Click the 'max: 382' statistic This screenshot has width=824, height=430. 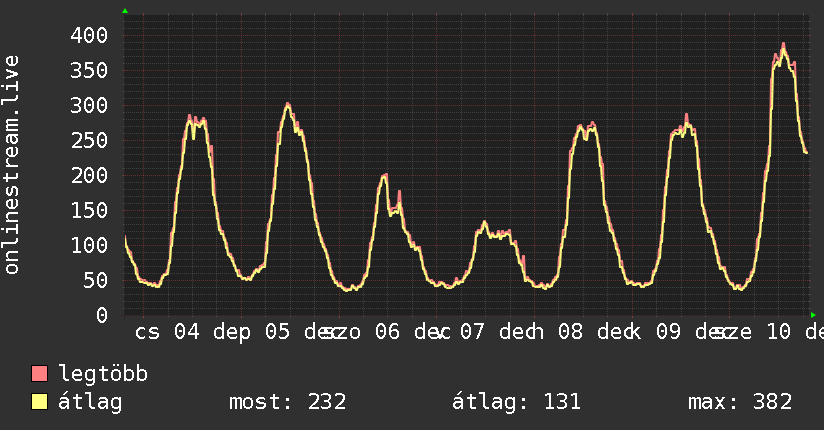coord(740,402)
